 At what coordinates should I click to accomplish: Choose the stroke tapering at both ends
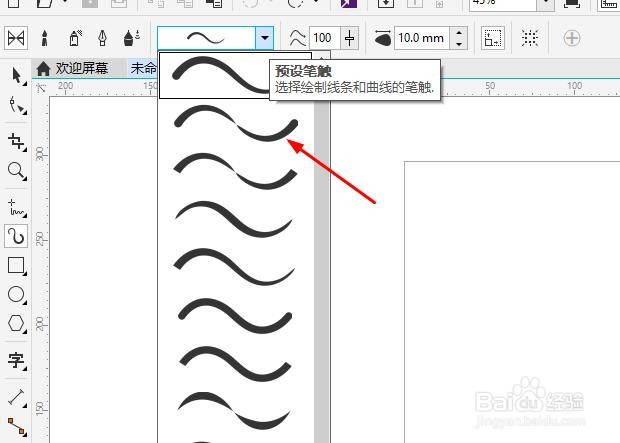234,219
